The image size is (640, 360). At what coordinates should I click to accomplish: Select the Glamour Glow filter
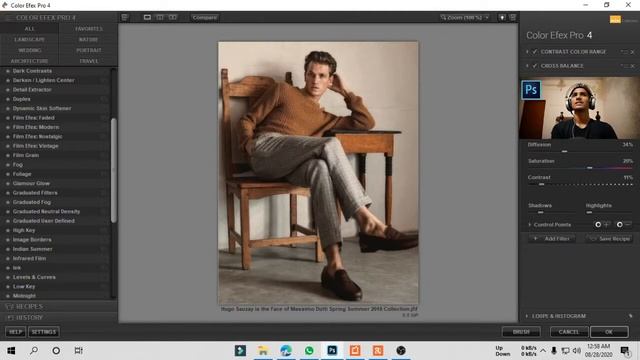click(x=31, y=184)
